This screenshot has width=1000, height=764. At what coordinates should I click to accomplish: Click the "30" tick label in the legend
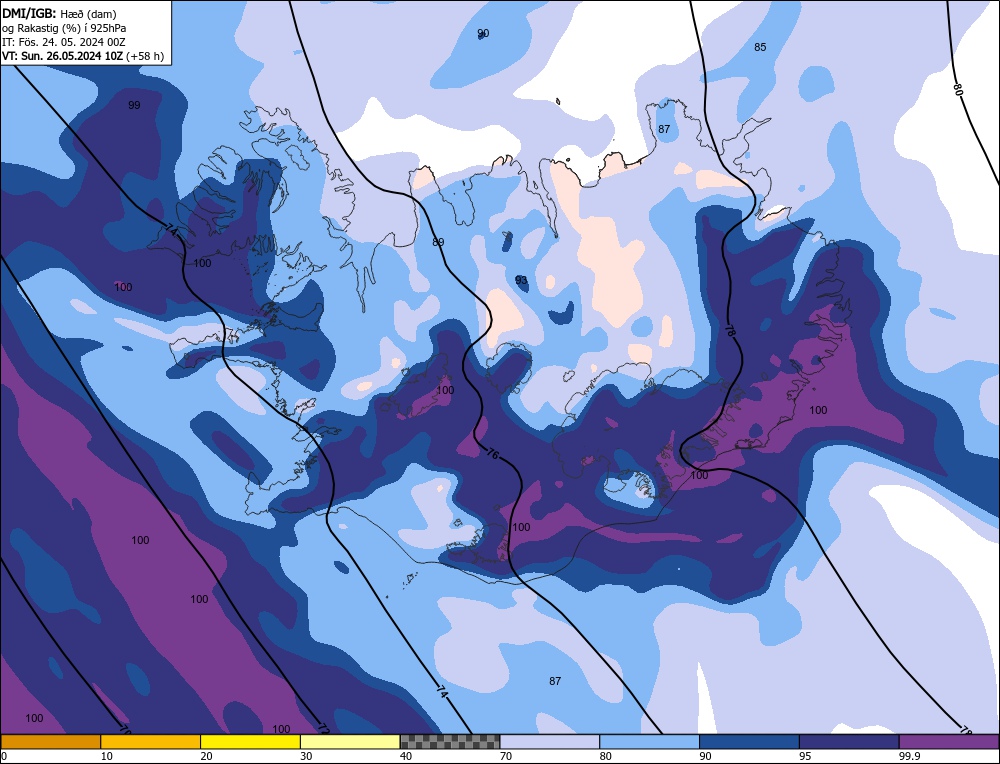coord(306,756)
